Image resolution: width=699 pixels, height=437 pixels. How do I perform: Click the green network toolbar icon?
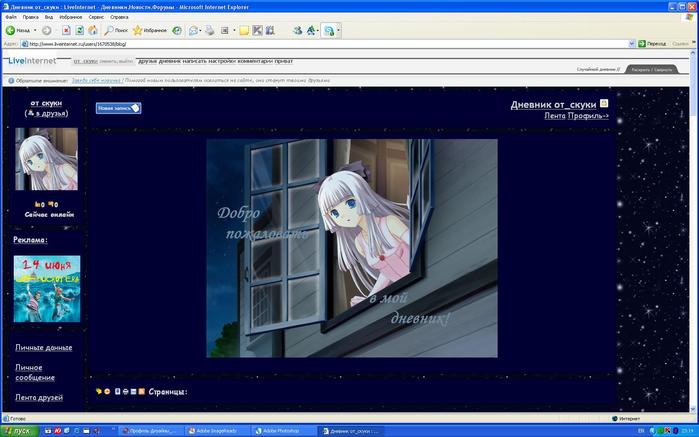pyautogui.click(x=298, y=30)
